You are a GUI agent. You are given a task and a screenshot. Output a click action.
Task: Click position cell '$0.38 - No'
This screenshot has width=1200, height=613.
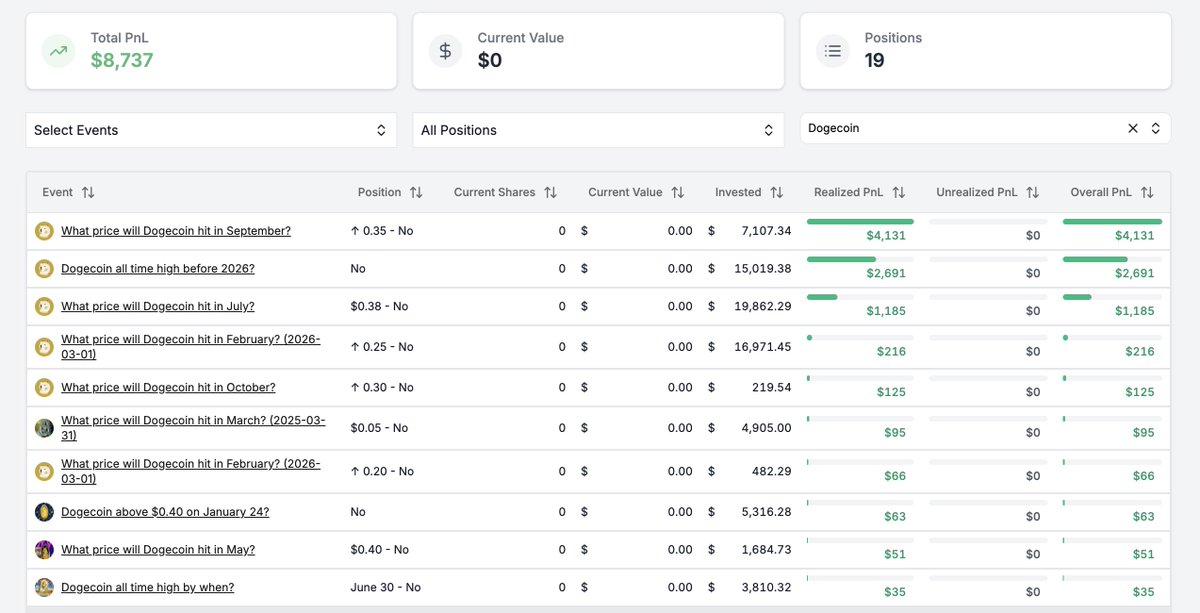(x=380, y=306)
